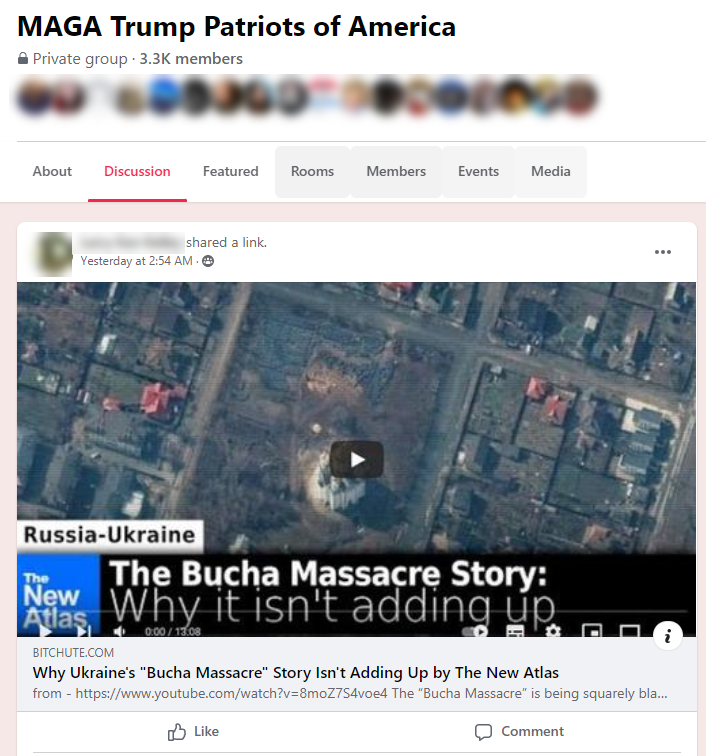
Task: Switch to the About tab
Action: (52, 171)
